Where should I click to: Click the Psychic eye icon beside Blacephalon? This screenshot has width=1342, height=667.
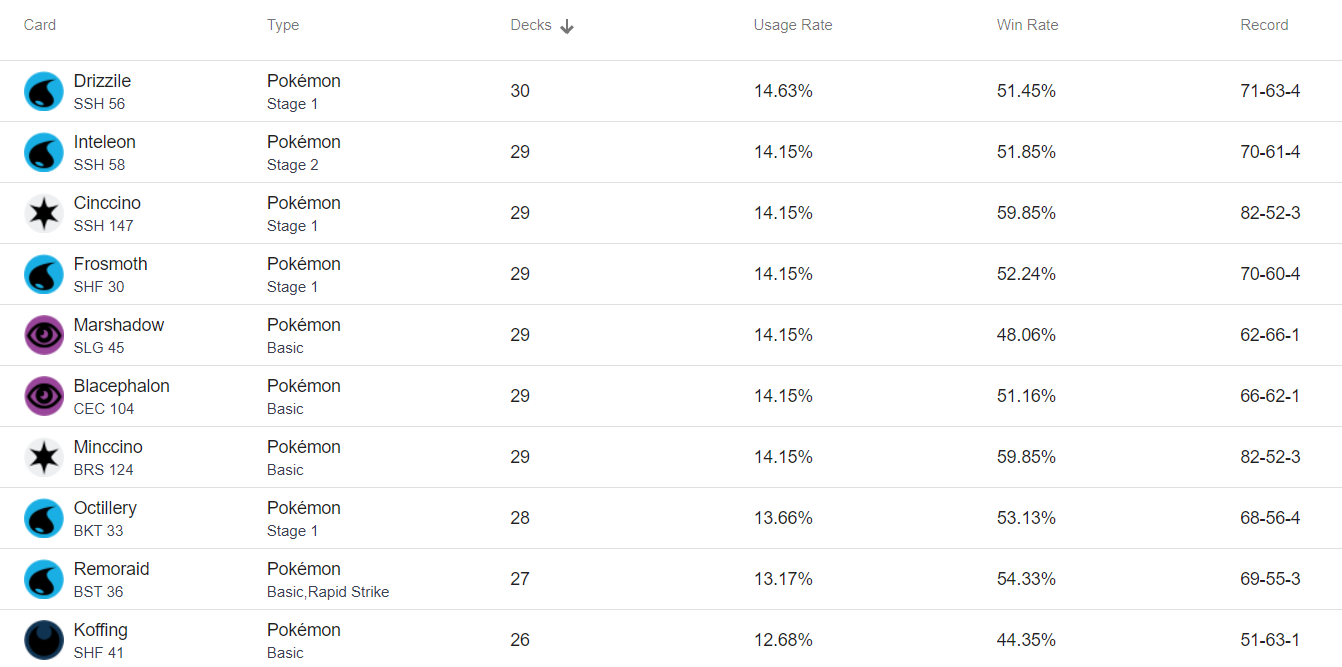44,396
